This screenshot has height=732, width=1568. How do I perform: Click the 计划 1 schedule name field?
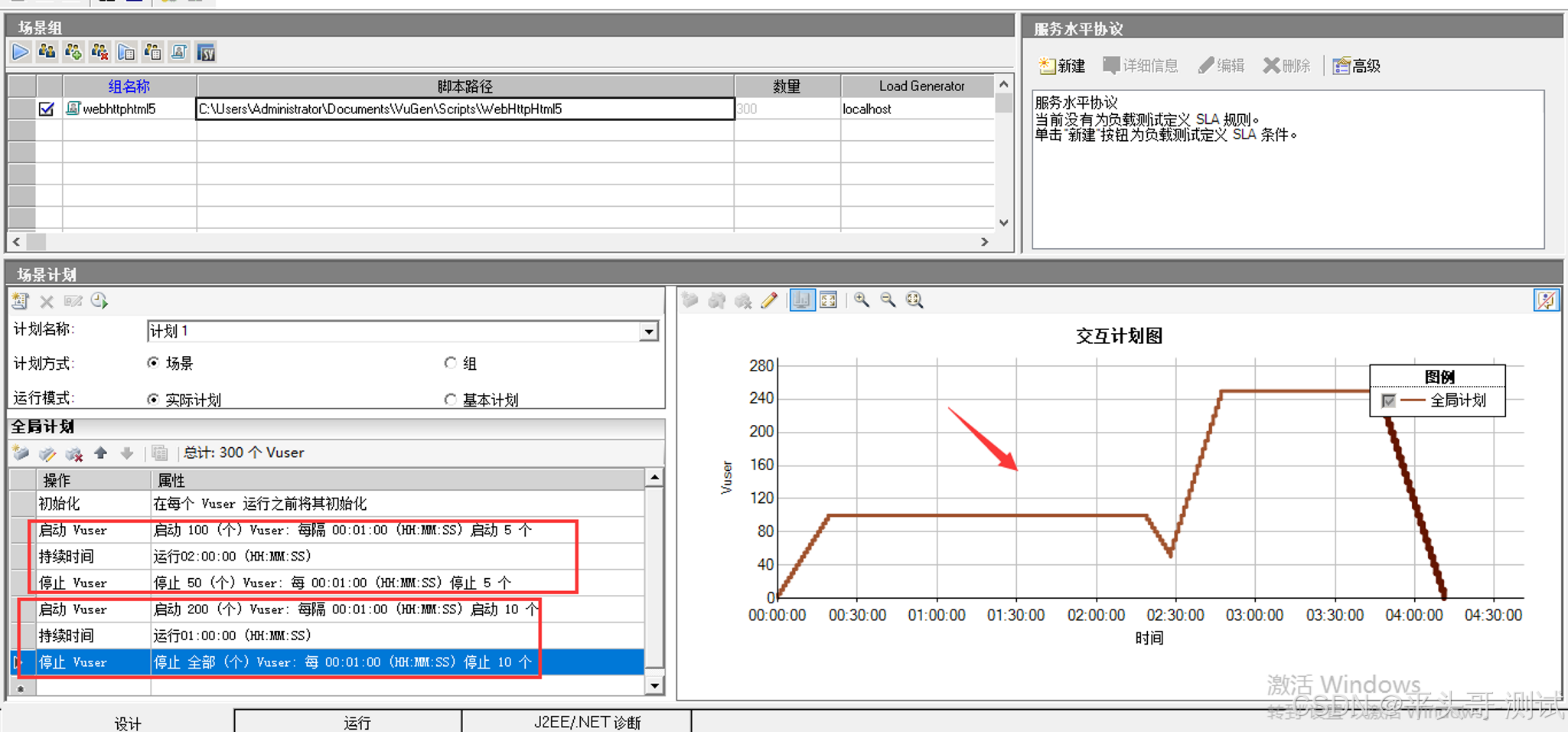393,332
